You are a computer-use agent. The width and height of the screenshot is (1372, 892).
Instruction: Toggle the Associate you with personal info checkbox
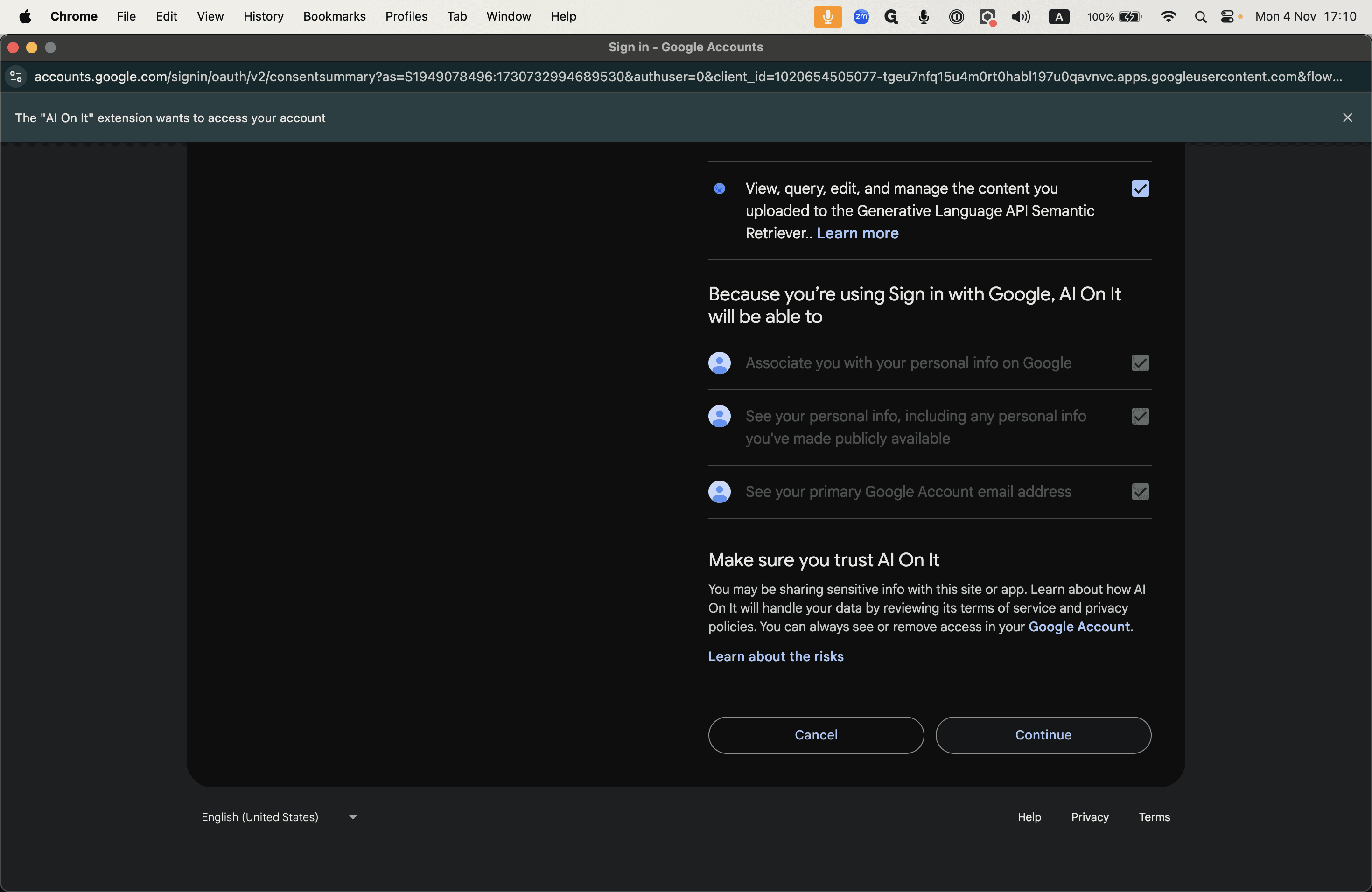(1140, 363)
